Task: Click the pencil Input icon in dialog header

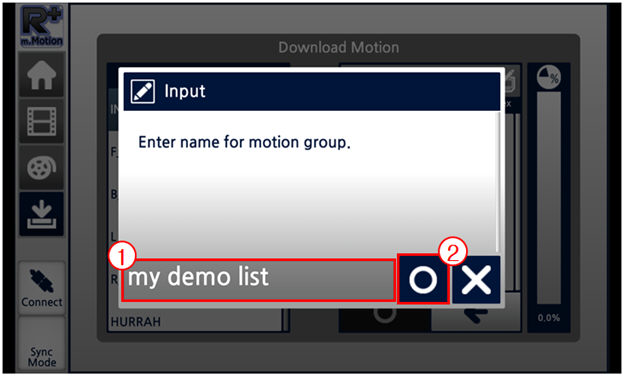Action: coord(143,92)
